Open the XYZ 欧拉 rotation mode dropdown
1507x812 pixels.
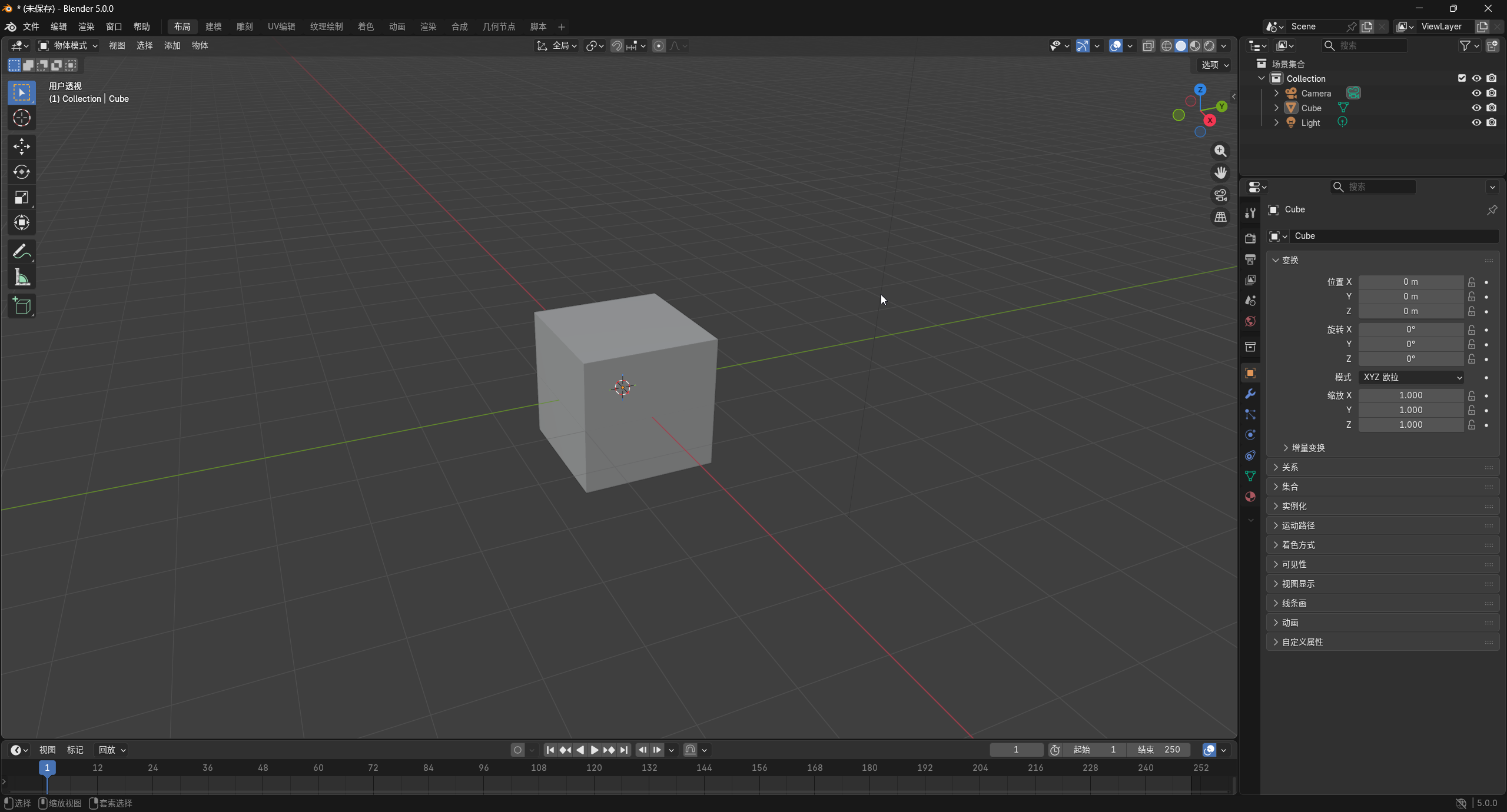pos(1411,377)
